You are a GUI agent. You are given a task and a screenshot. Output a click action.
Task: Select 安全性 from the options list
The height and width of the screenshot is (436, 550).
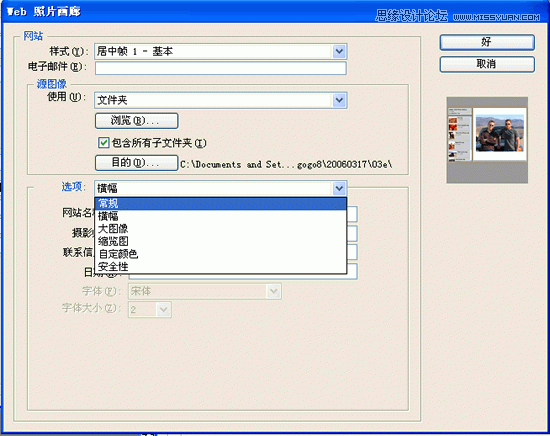[x=221, y=267]
